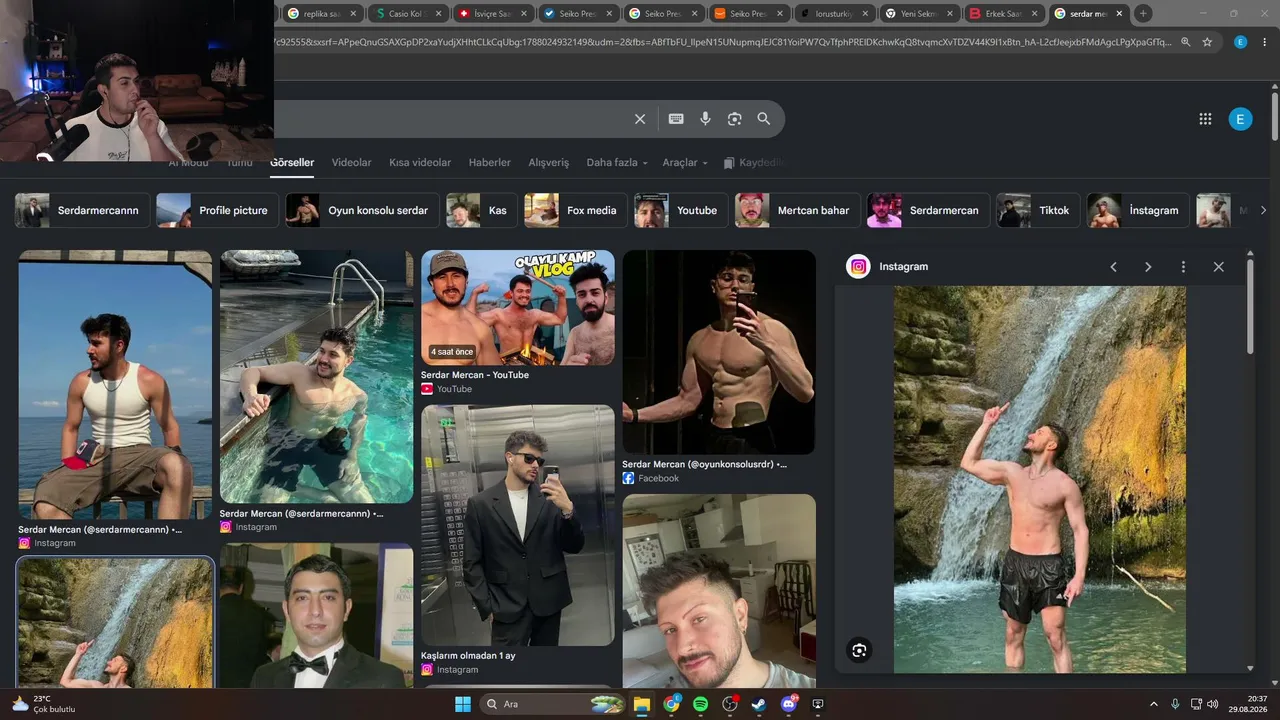Filter by 'İnstagram' chip
Image resolution: width=1280 pixels, height=720 pixels.
1139,211
